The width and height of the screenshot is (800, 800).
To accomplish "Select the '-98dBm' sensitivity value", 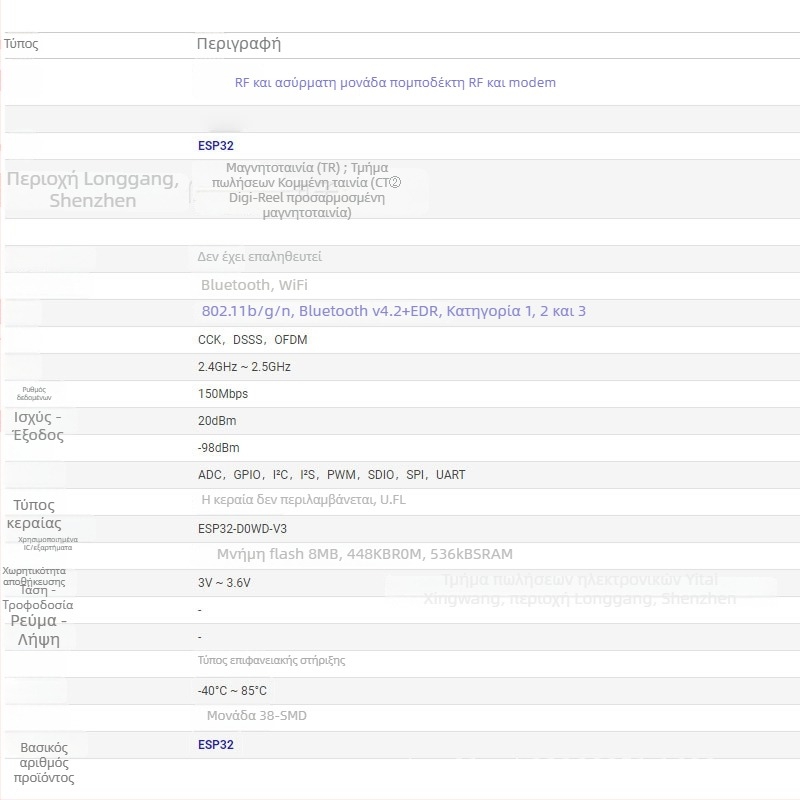I will (218, 448).
